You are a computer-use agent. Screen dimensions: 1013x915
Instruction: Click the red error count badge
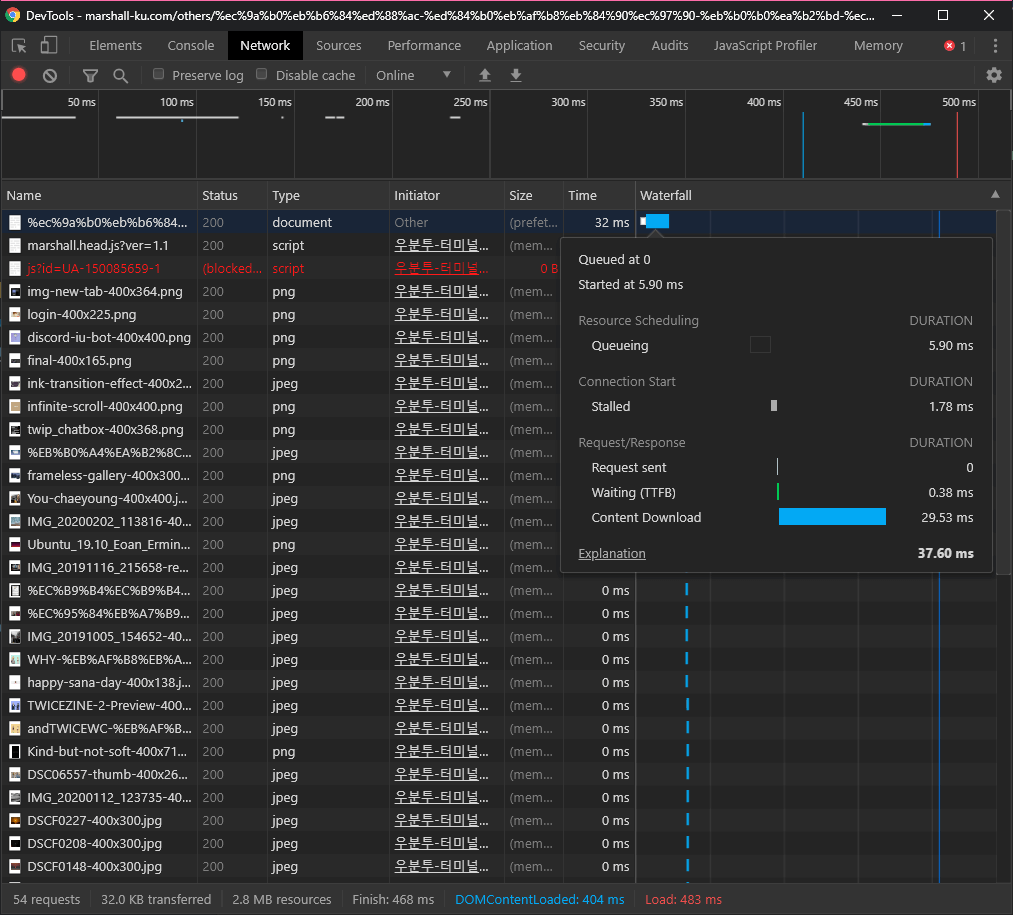pyautogui.click(x=955, y=46)
